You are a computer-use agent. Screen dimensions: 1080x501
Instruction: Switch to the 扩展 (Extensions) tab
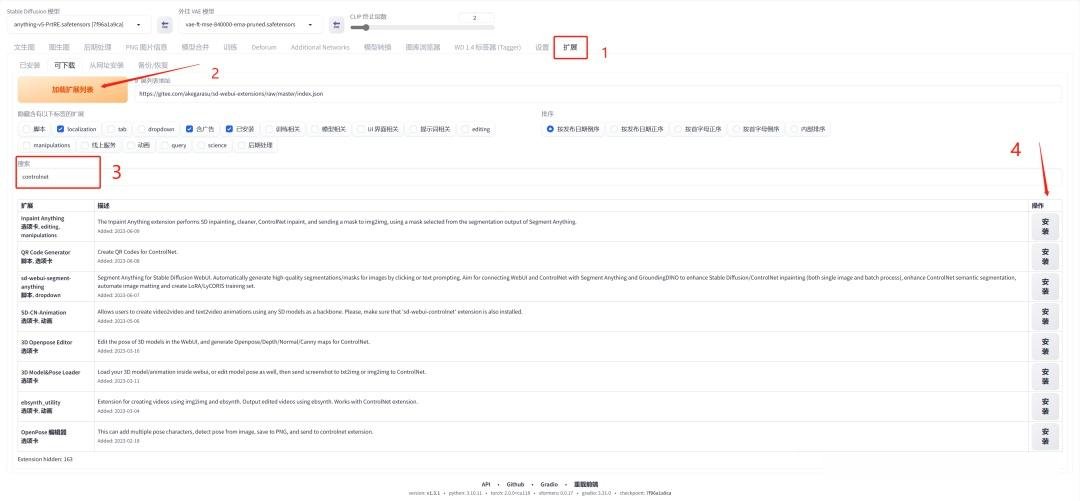point(570,47)
